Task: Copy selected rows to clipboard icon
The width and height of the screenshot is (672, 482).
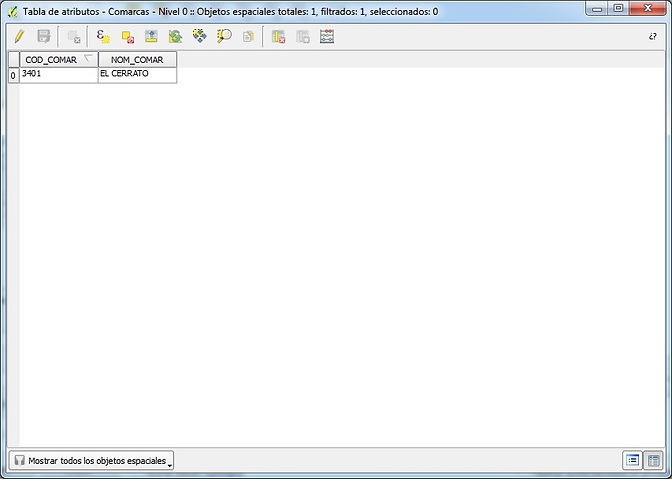Action: pyautogui.click(x=248, y=37)
